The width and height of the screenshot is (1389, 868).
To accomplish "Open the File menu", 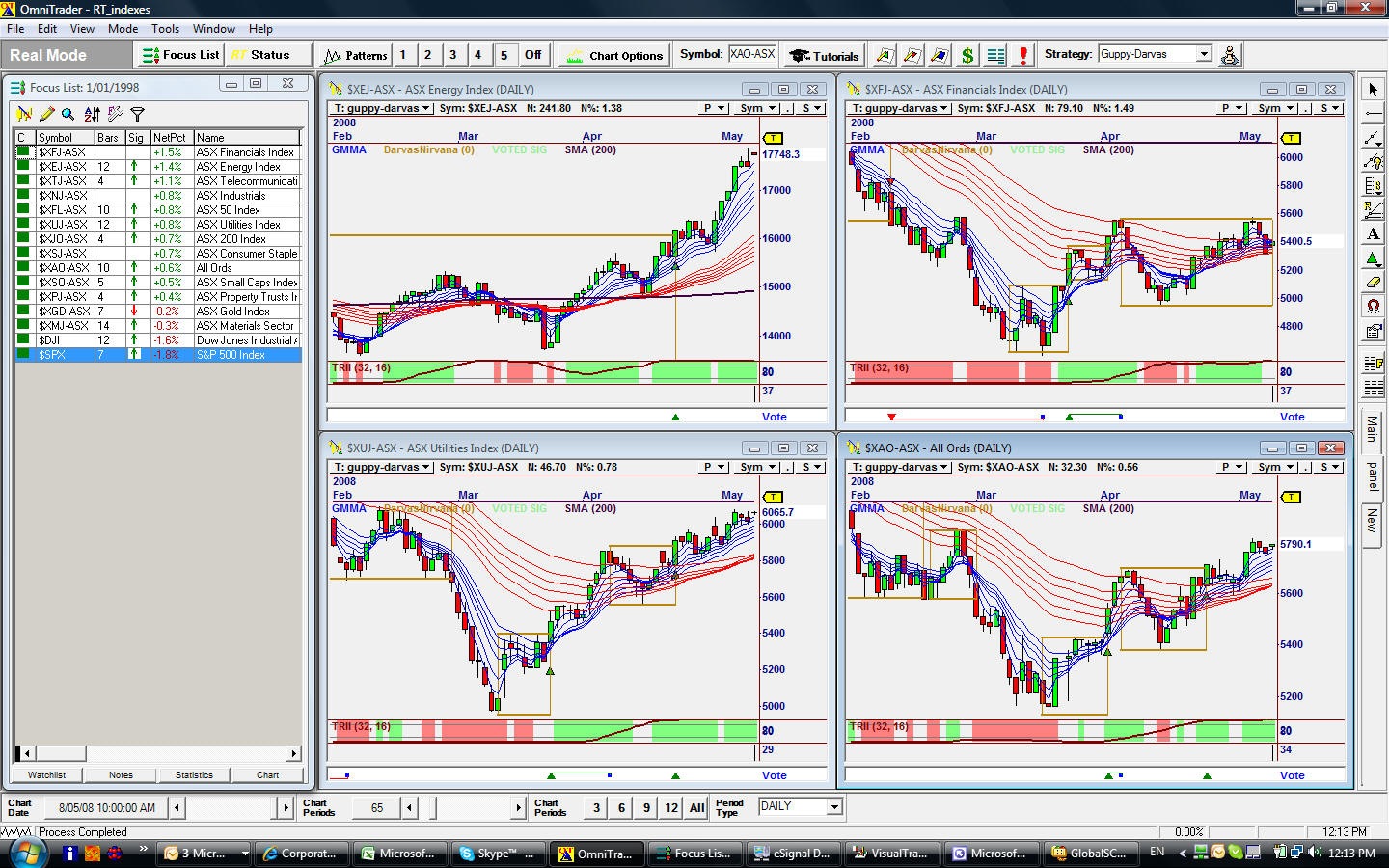I will tap(15, 29).
